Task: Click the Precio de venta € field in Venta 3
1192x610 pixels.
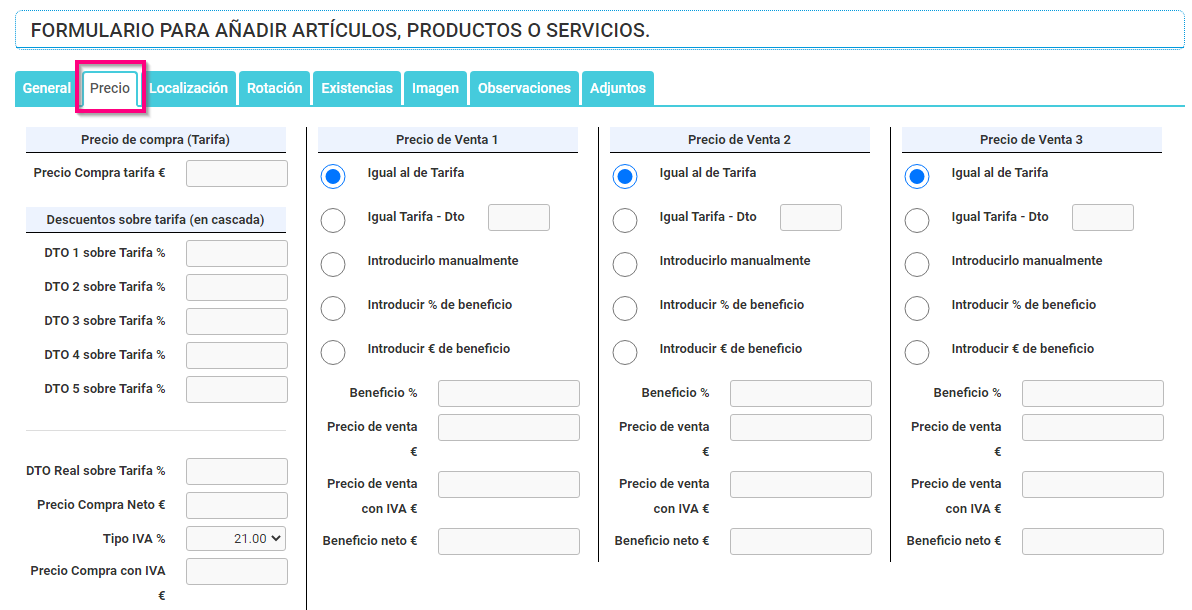Action: click(x=1092, y=427)
